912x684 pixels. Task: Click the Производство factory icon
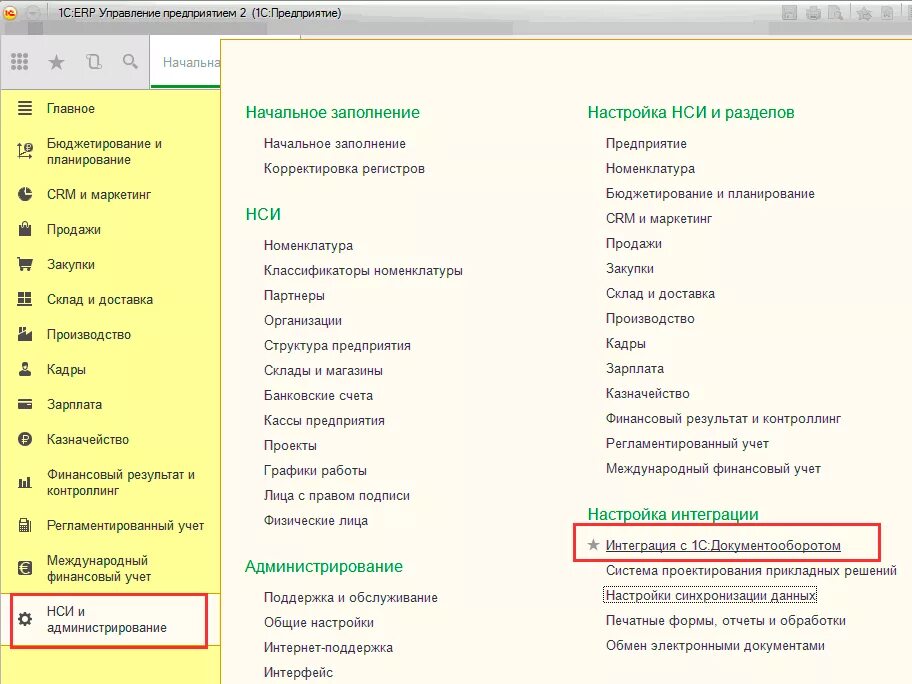click(x=24, y=334)
